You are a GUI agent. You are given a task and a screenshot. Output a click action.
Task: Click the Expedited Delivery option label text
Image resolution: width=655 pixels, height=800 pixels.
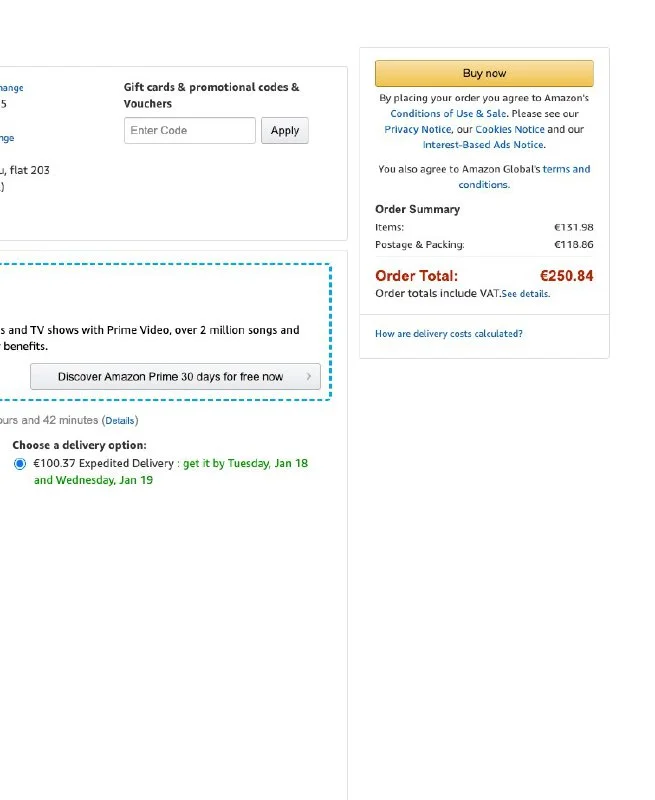(105, 464)
